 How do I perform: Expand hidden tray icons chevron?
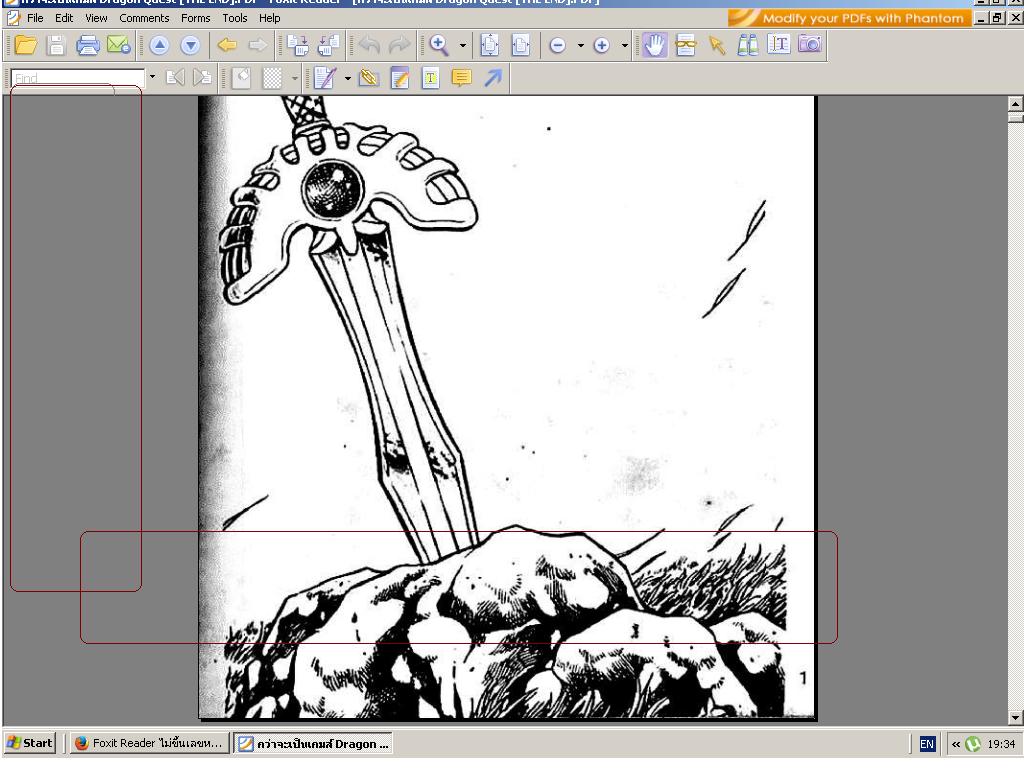(x=955, y=744)
